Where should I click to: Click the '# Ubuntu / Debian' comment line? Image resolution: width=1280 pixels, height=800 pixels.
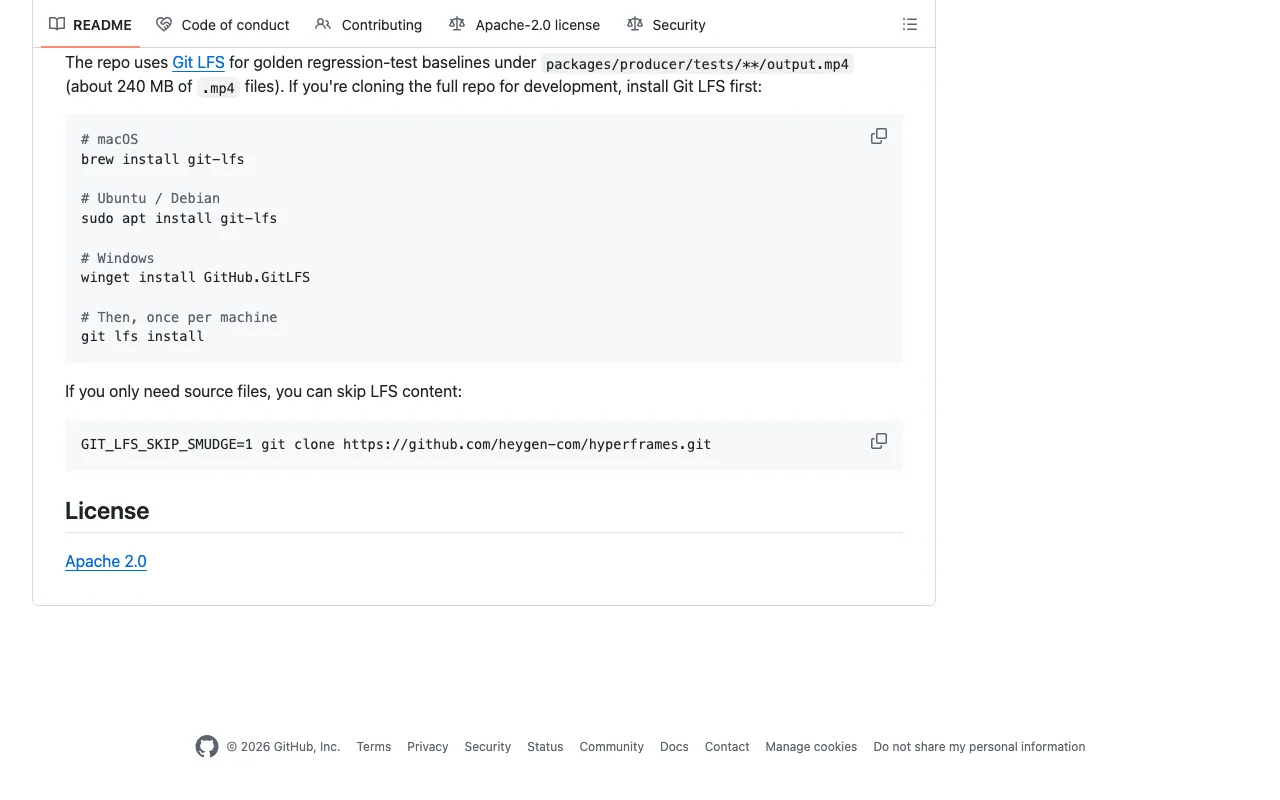pos(151,198)
